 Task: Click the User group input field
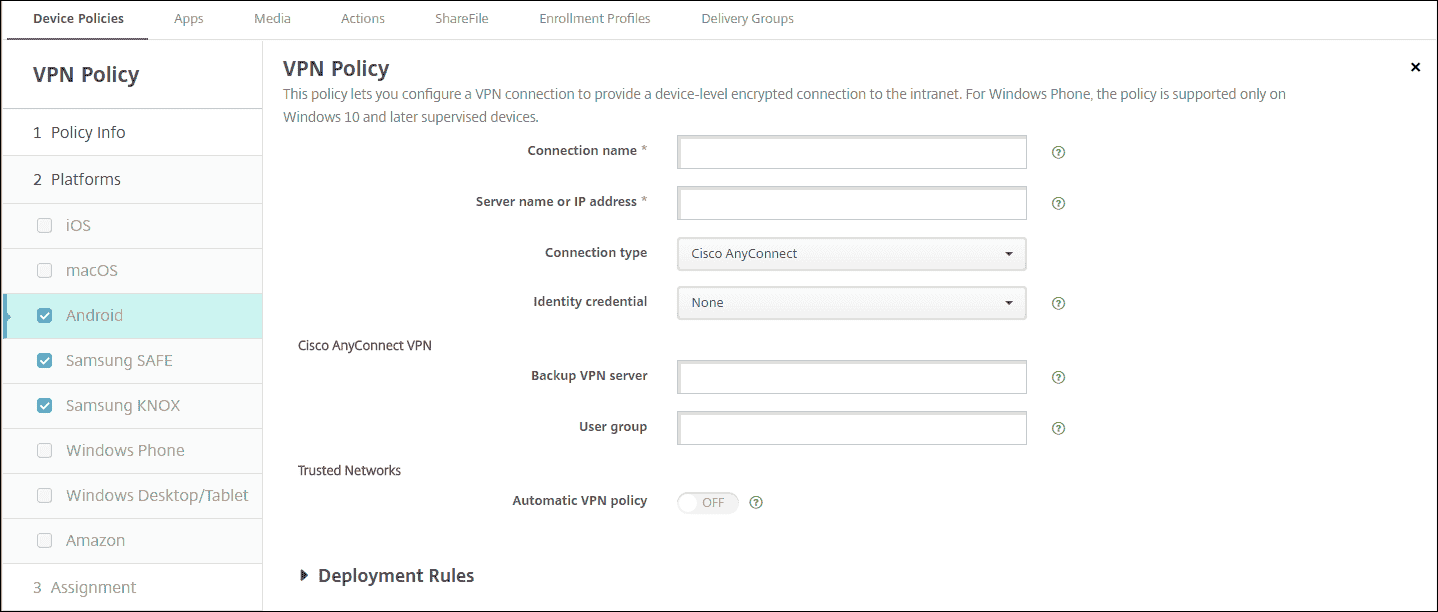852,428
